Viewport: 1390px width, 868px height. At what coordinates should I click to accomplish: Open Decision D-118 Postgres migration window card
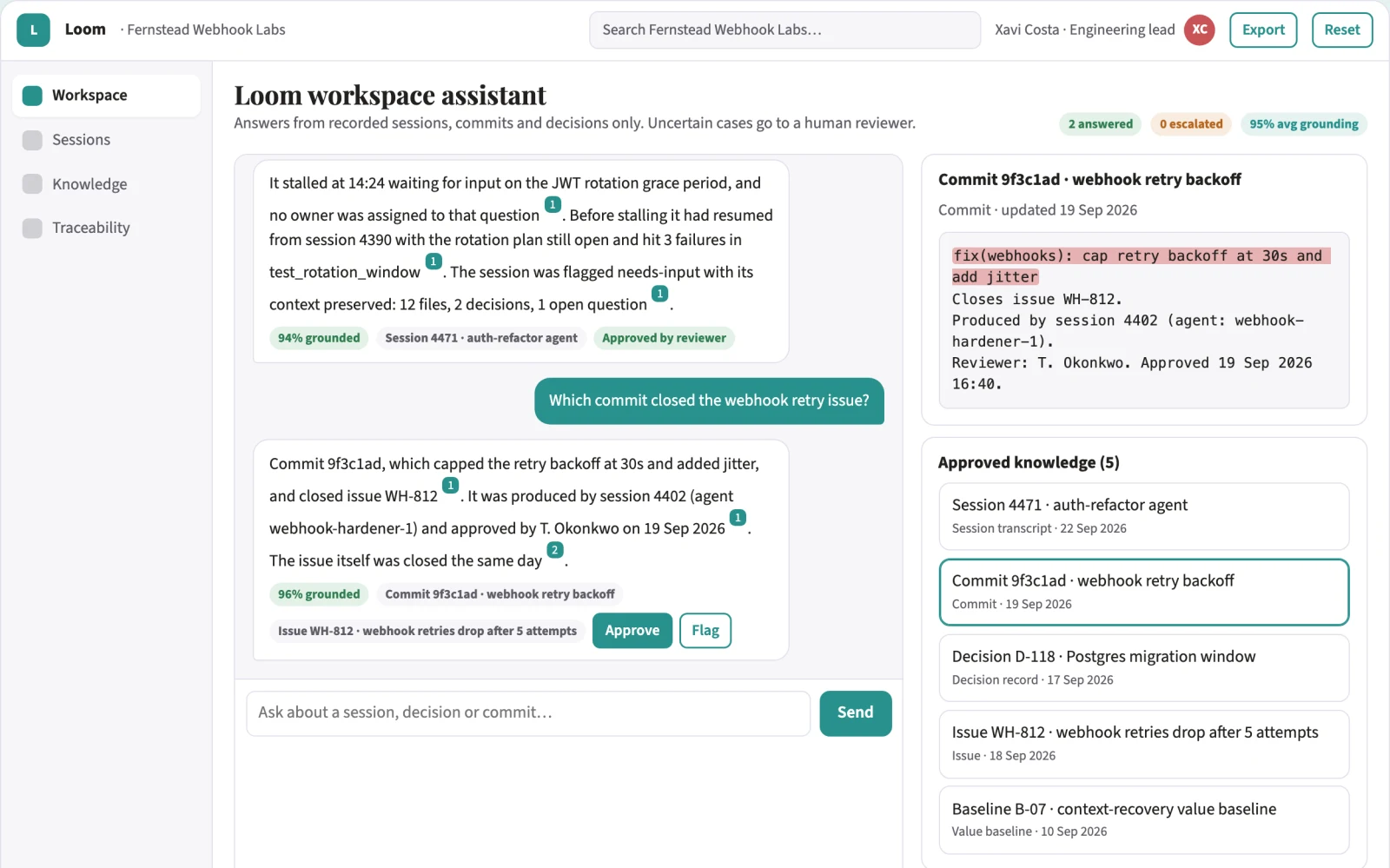1144,668
